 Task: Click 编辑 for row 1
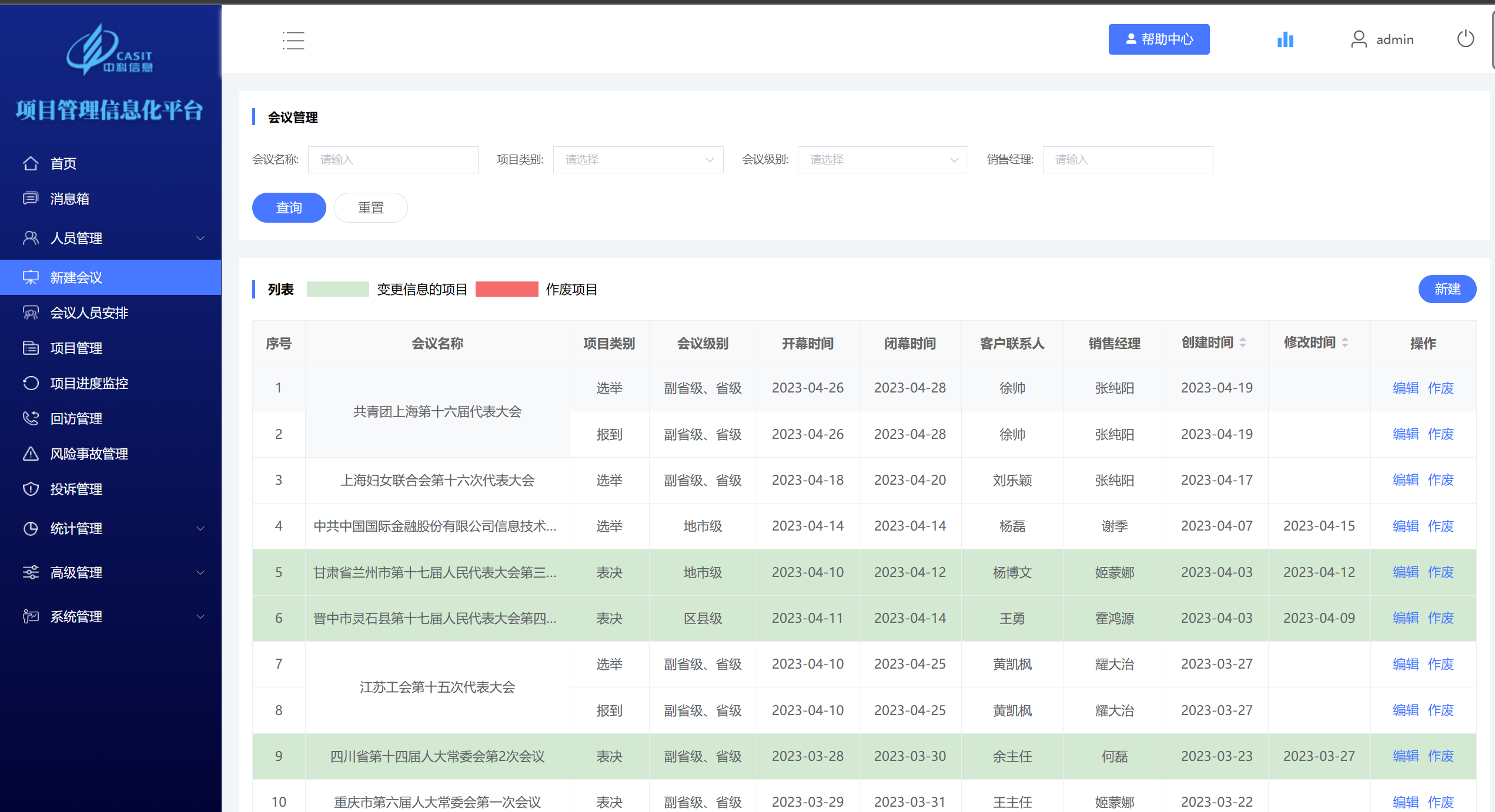coord(1406,388)
